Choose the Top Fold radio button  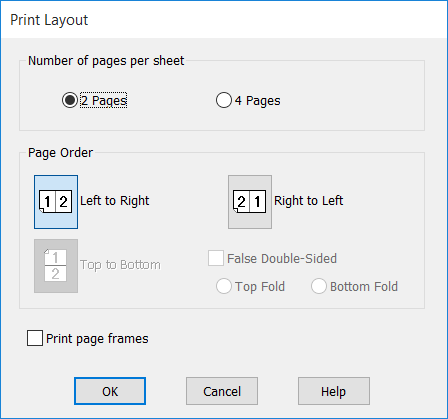tap(224, 286)
